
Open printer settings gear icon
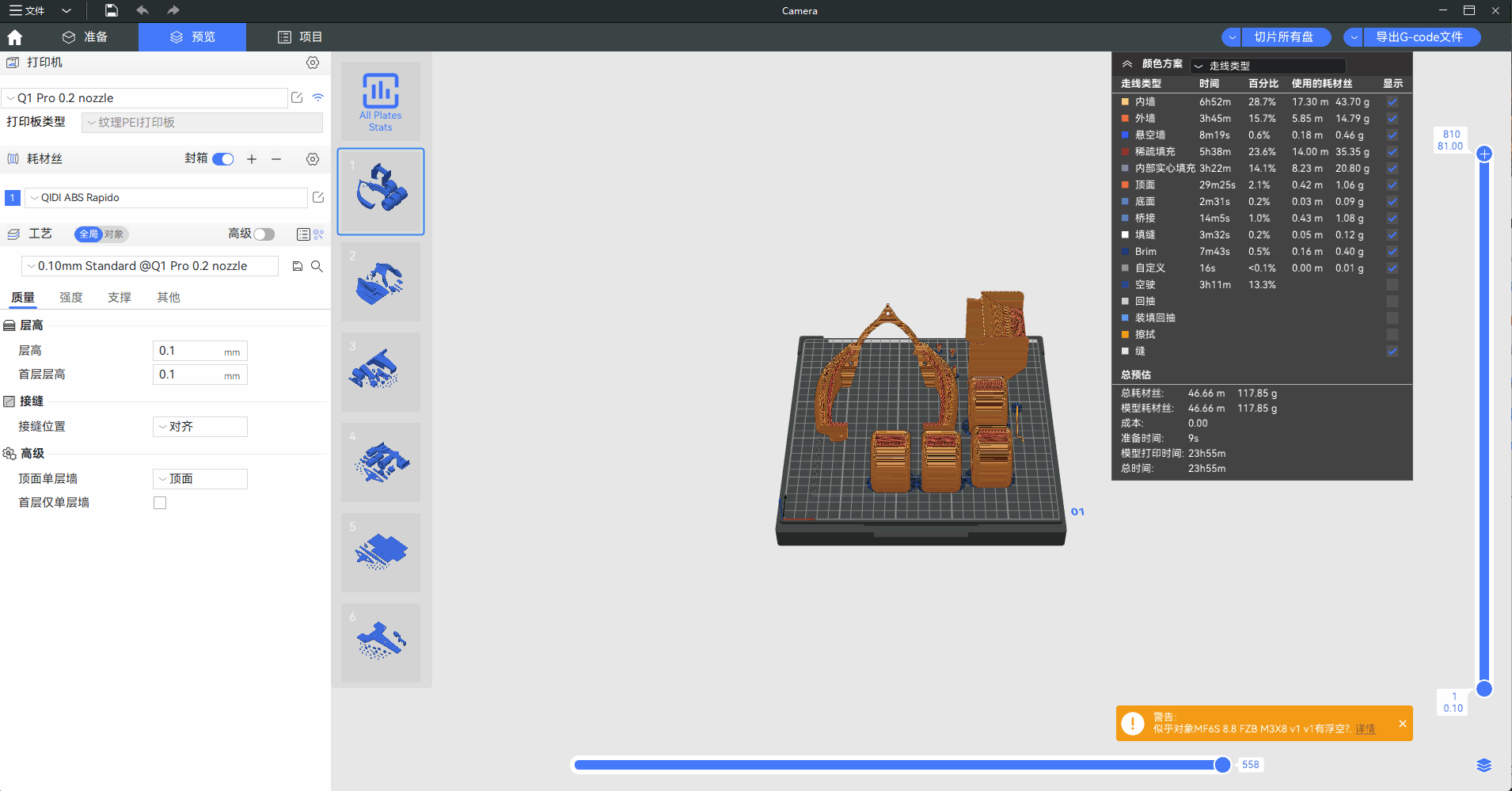[313, 63]
